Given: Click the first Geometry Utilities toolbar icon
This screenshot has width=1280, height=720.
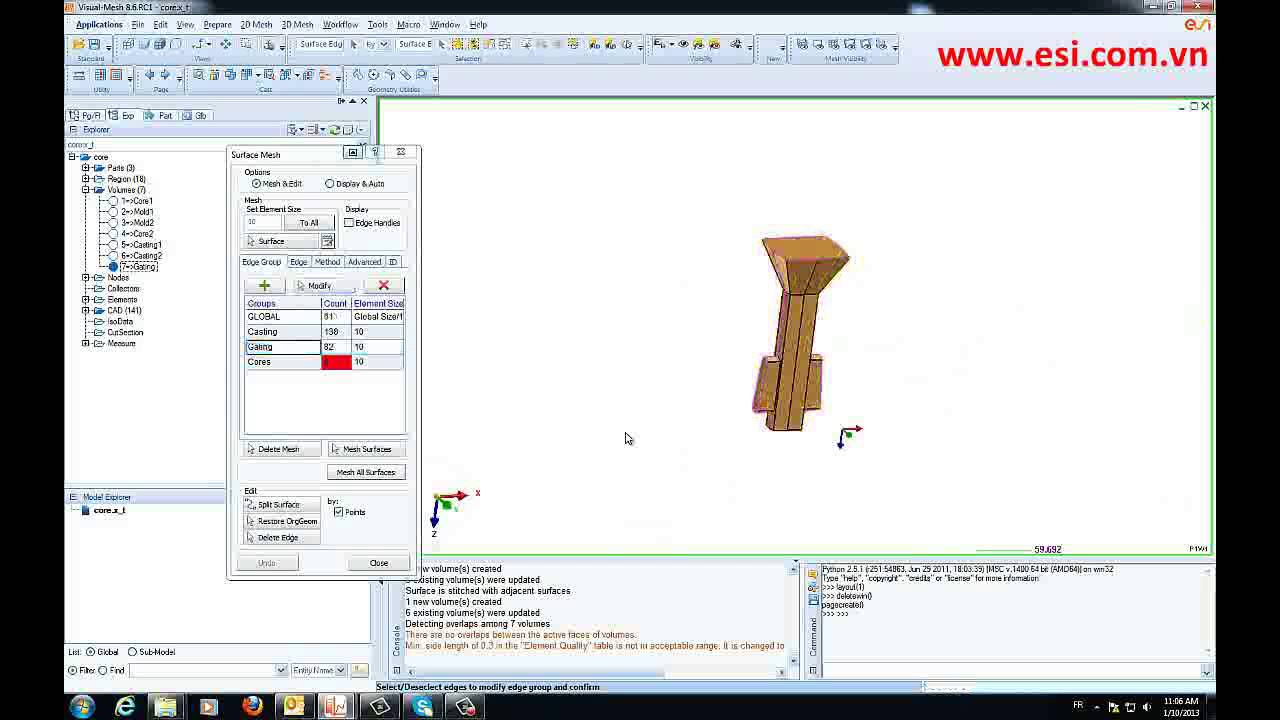Looking at the screenshot, I should [x=358, y=75].
